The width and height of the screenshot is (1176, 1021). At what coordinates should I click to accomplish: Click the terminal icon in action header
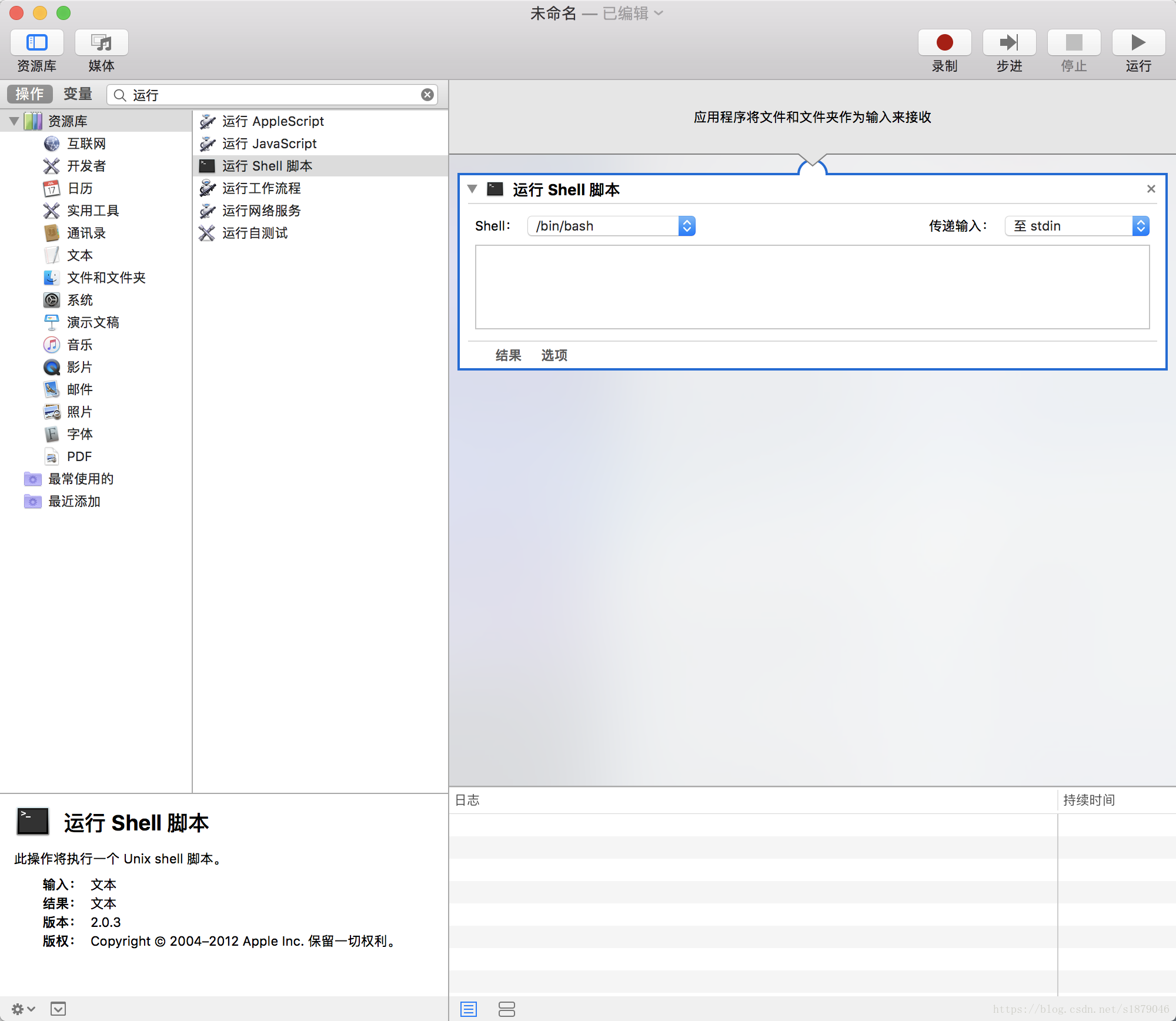495,189
